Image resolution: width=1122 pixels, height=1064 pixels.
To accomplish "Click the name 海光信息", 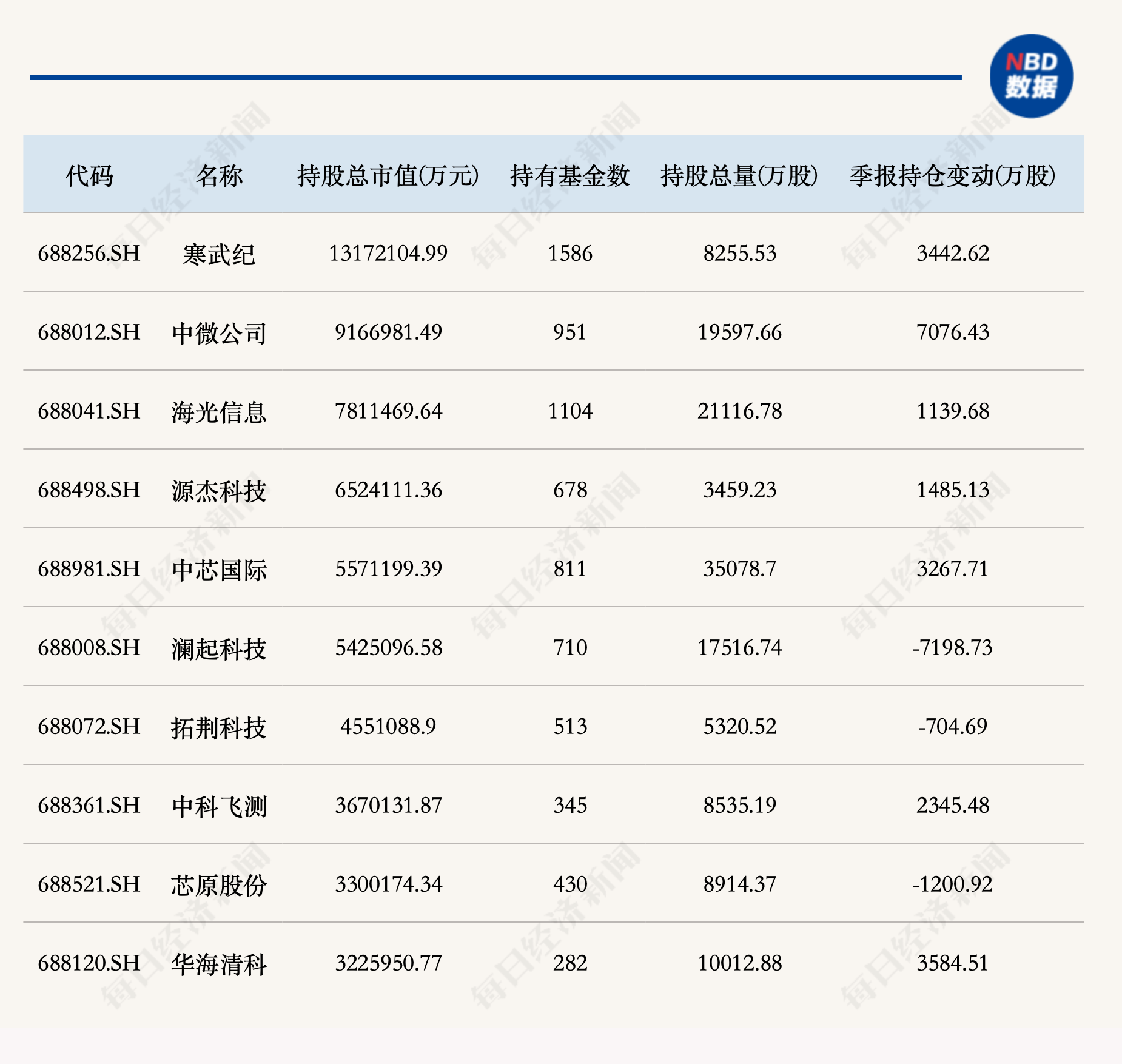I will (x=219, y=412).
